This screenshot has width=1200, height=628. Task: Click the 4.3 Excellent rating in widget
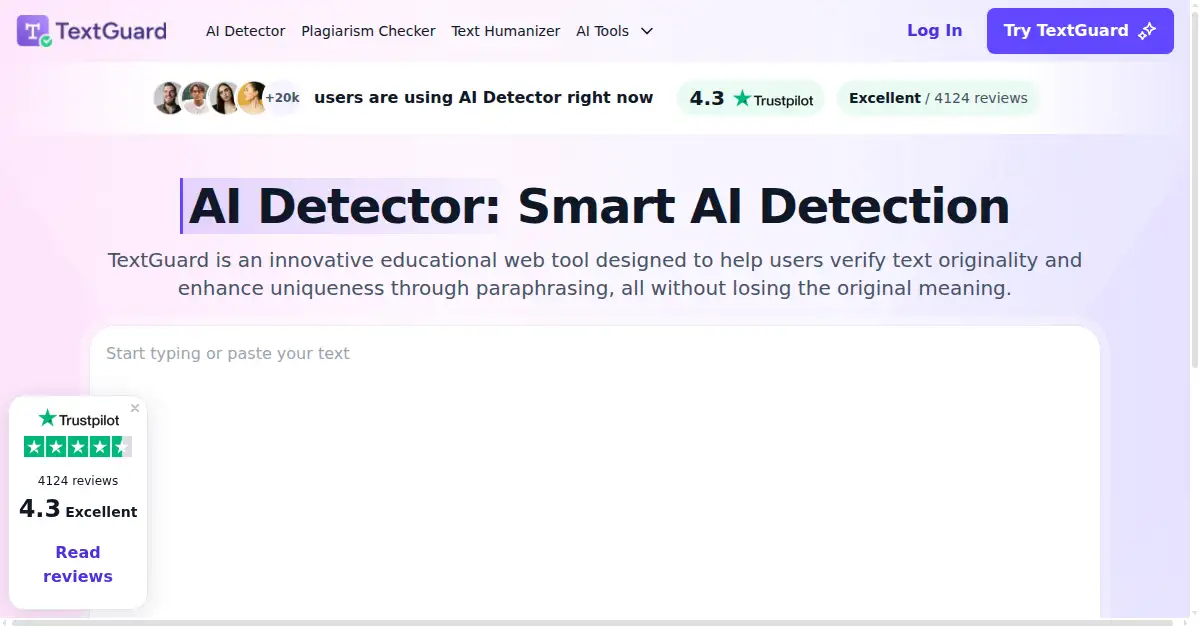(78, 509)
